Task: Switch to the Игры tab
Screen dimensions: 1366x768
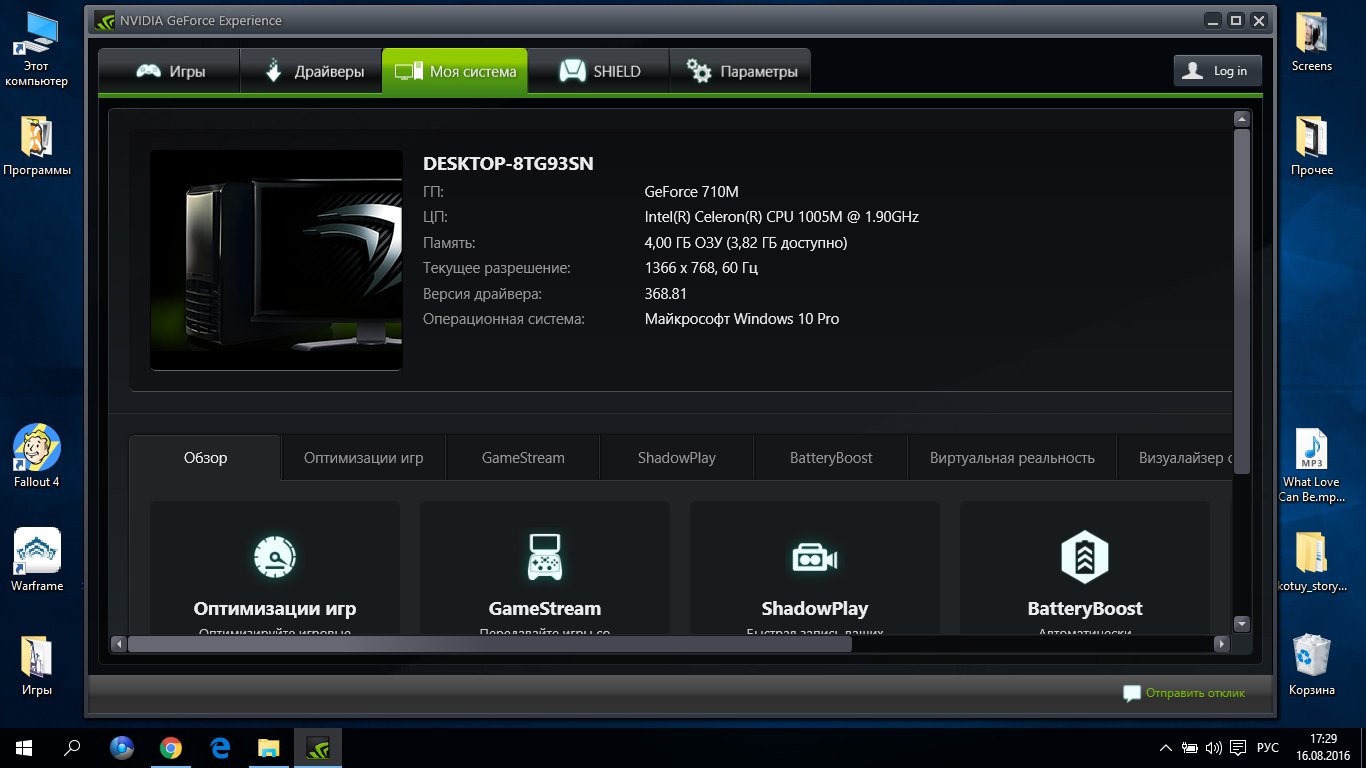Action: point(169,72)
